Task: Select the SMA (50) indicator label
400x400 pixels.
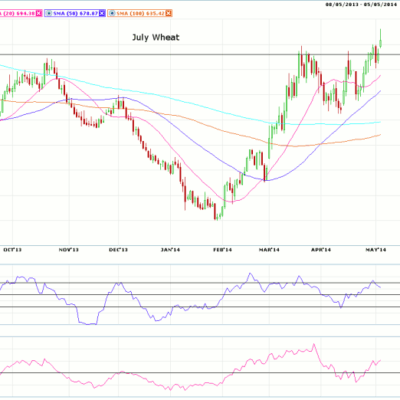Action: (75, 13)
